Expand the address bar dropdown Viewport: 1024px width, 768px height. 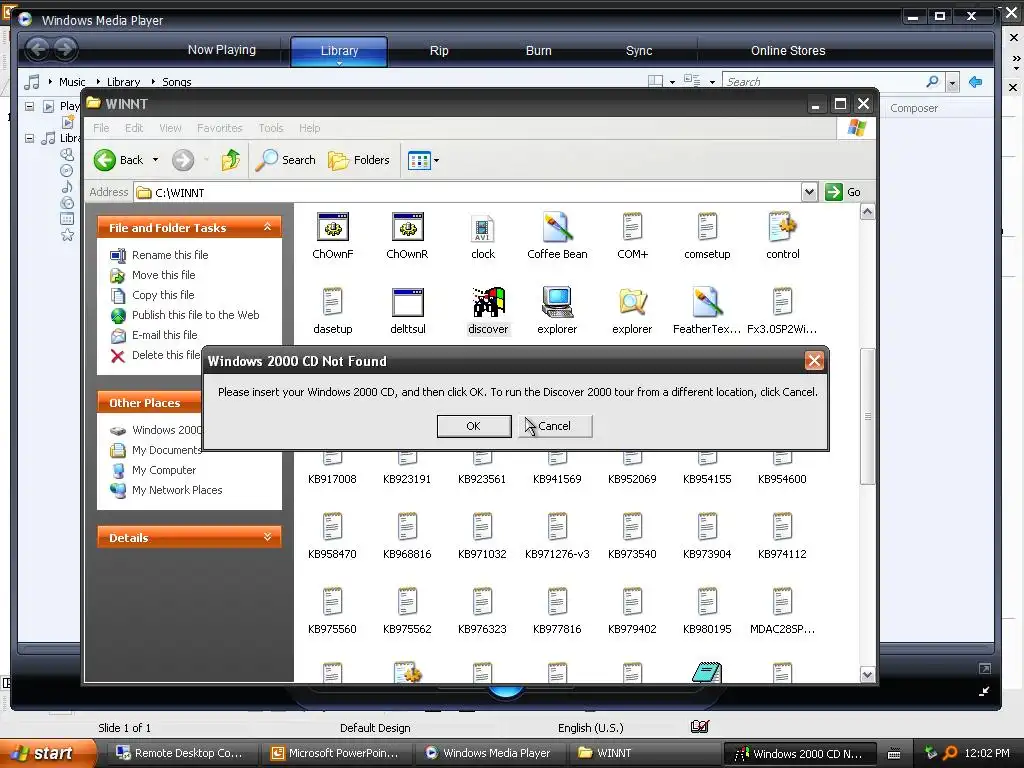809,192
